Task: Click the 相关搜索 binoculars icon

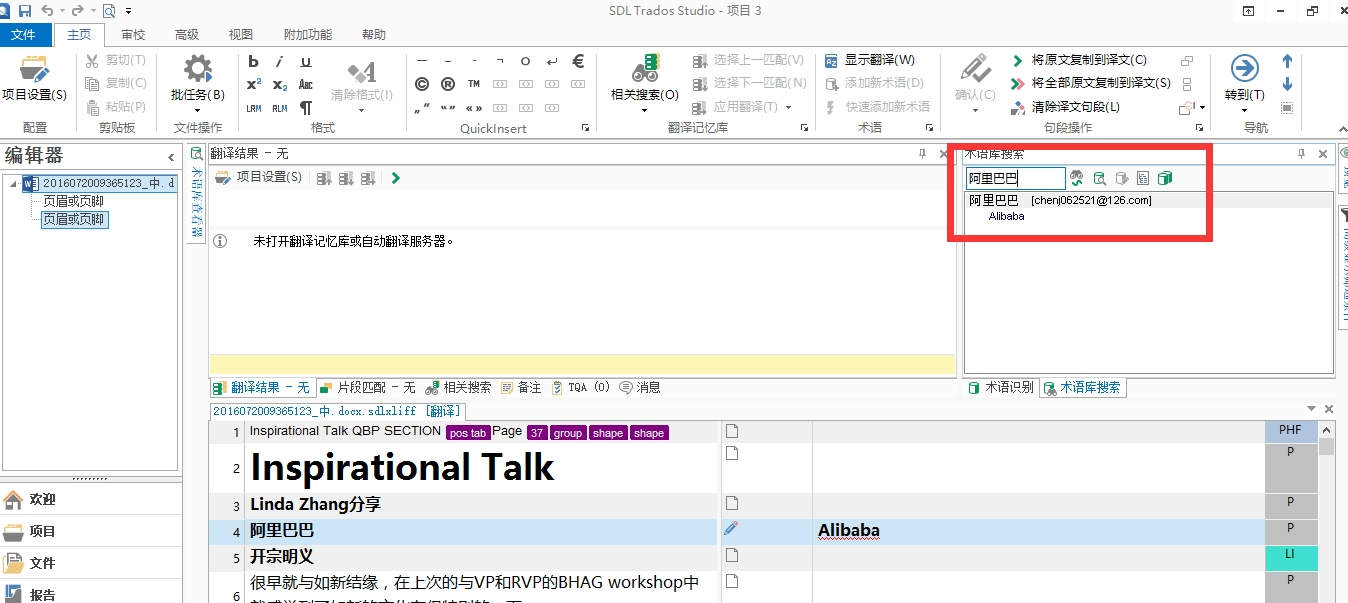Action: pyautogui.click(x=645, y=70)
